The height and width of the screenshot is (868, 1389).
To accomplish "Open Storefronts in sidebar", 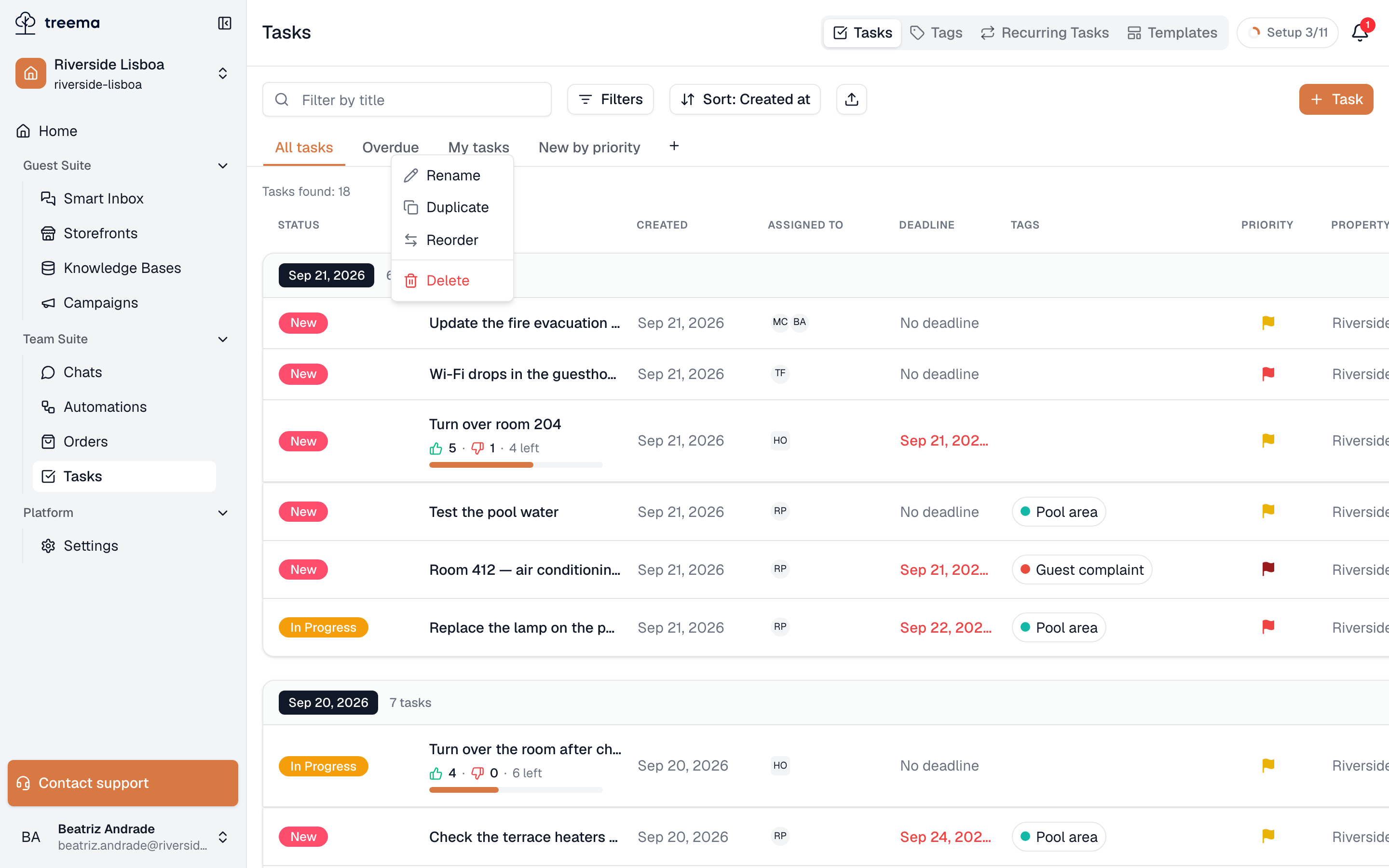I will [124, 233].
